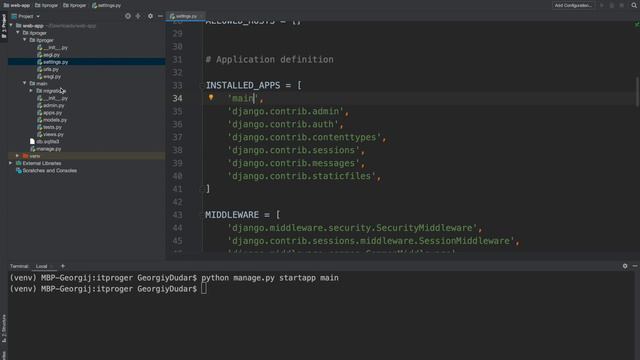This screenshot has height=360, width=640.
Task: Click the lightbulb quick-fix icon on line 34
Action: pyautogui.click(x=211, y=98)
